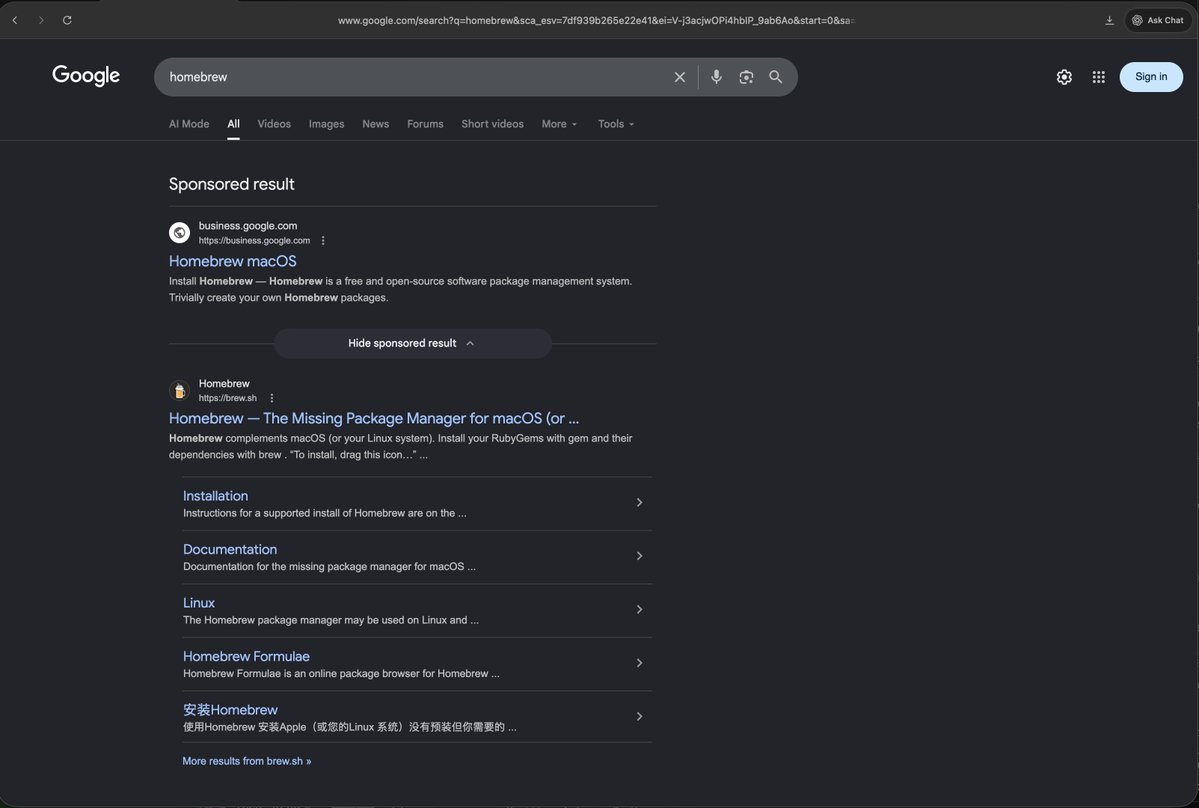Viewport: 1199px width, 808px height.
Task: Click the chevron on Homebrew Formulae row
Action: point(639,663)
